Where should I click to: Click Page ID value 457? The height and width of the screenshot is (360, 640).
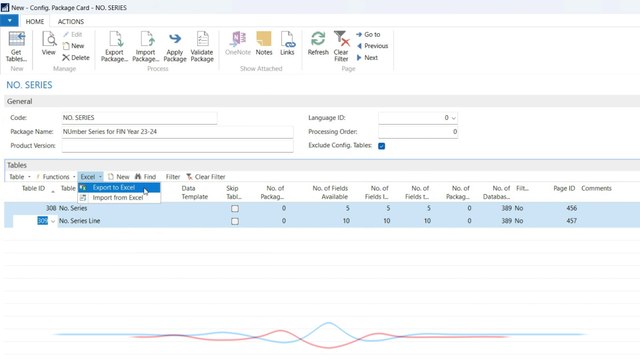(x=571, y=221)
